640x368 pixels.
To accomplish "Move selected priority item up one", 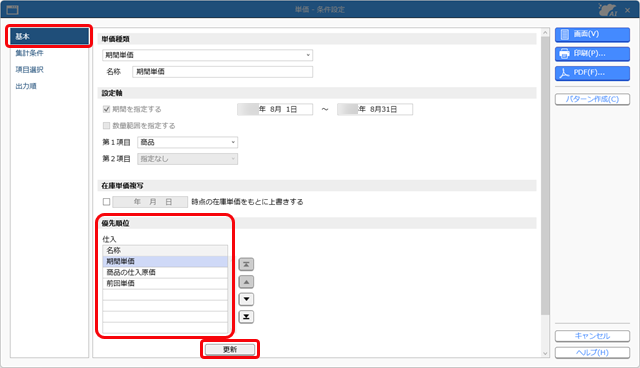I will click(246, 282).
